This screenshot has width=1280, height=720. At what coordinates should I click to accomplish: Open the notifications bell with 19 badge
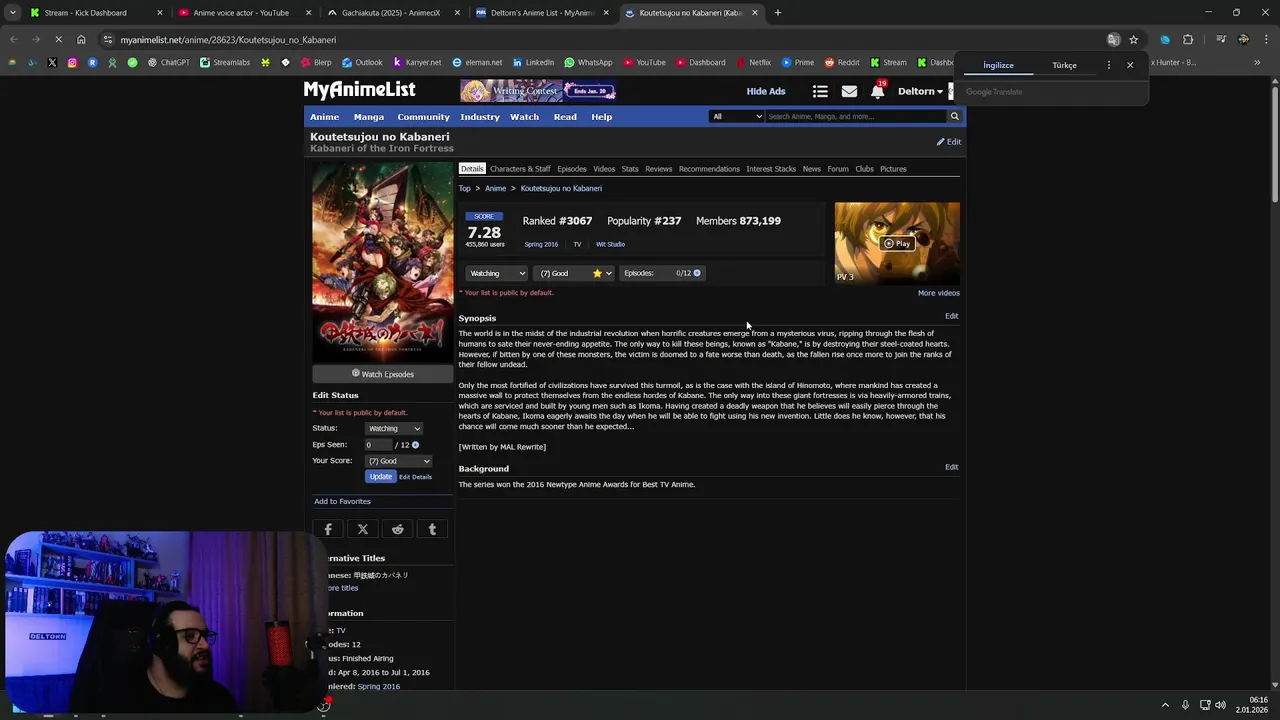coord(877,91)
